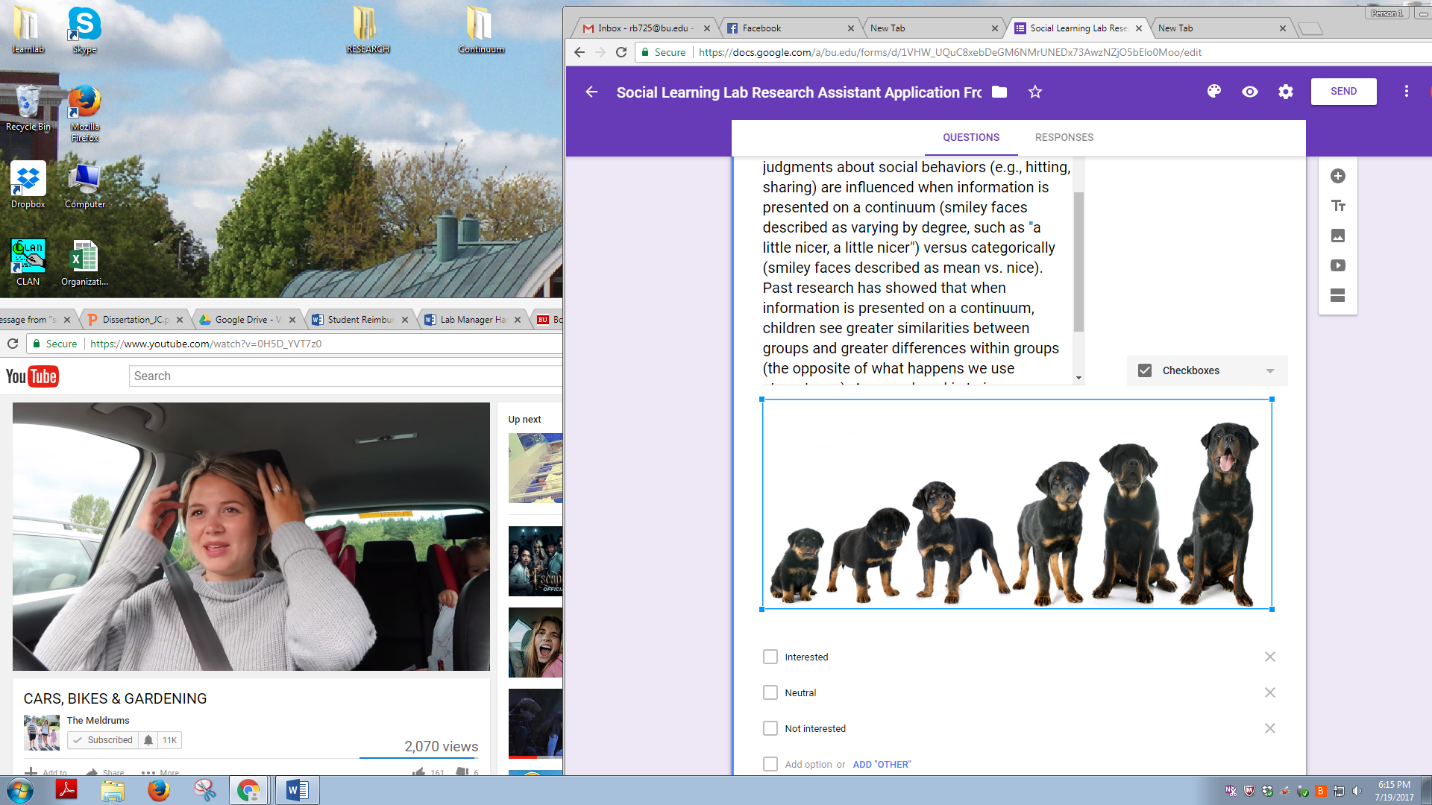Click the add question plus icon

click(x=1338, y=176)
